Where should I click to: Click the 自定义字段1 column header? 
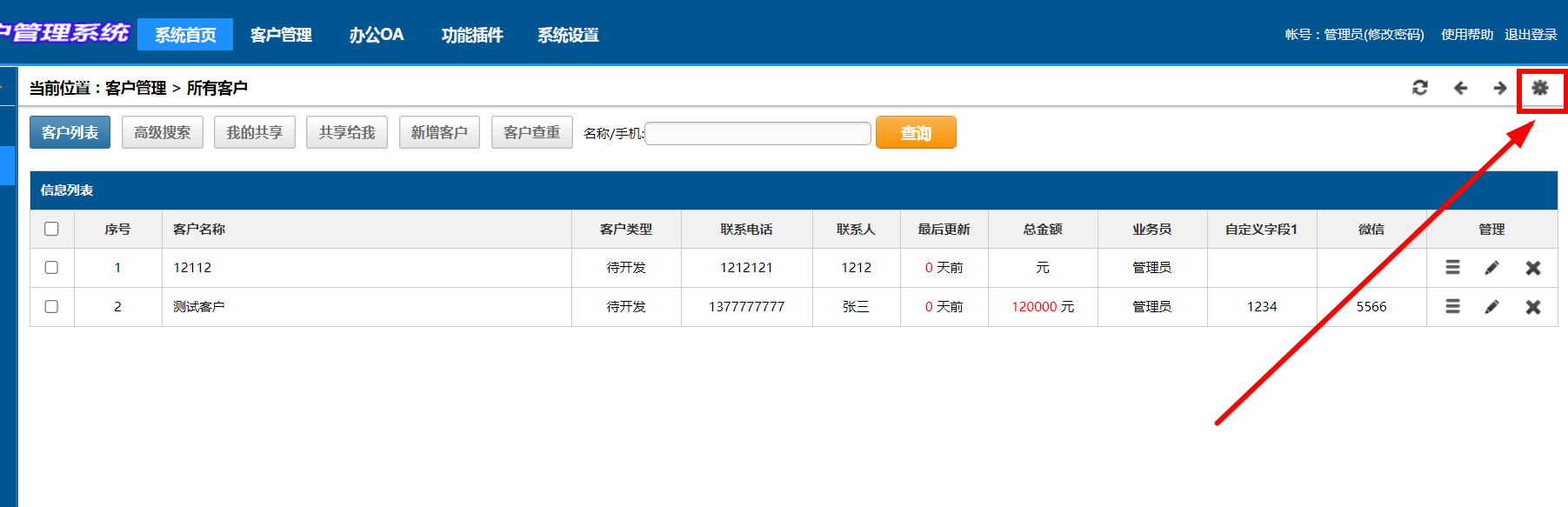click(x=1262, y=229)
